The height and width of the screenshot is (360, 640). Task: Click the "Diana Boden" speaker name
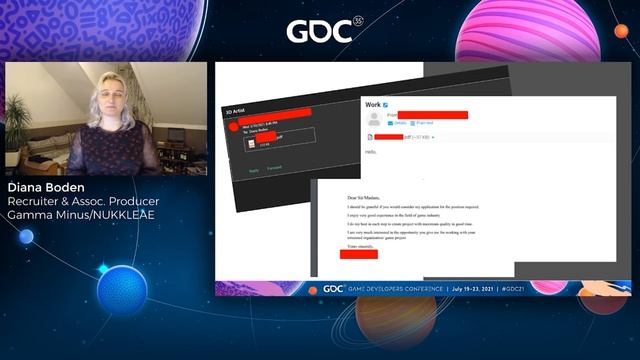[46, 188]
